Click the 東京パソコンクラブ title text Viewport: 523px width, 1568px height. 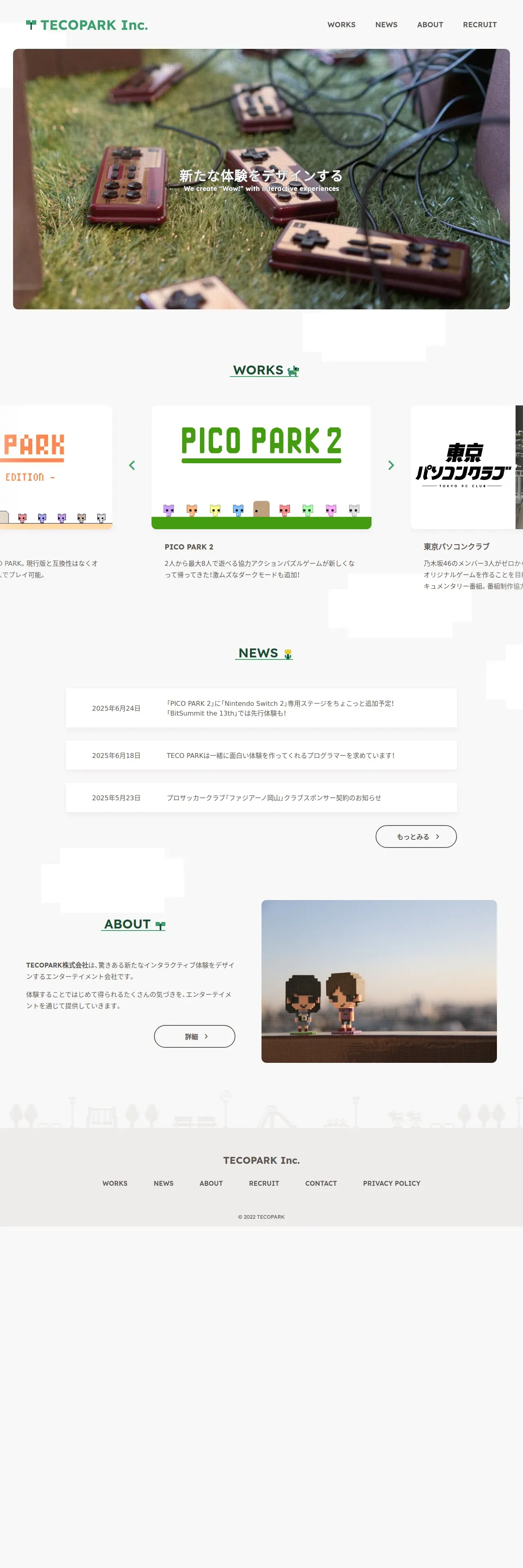pyautogui.click(x=456, y=547)
